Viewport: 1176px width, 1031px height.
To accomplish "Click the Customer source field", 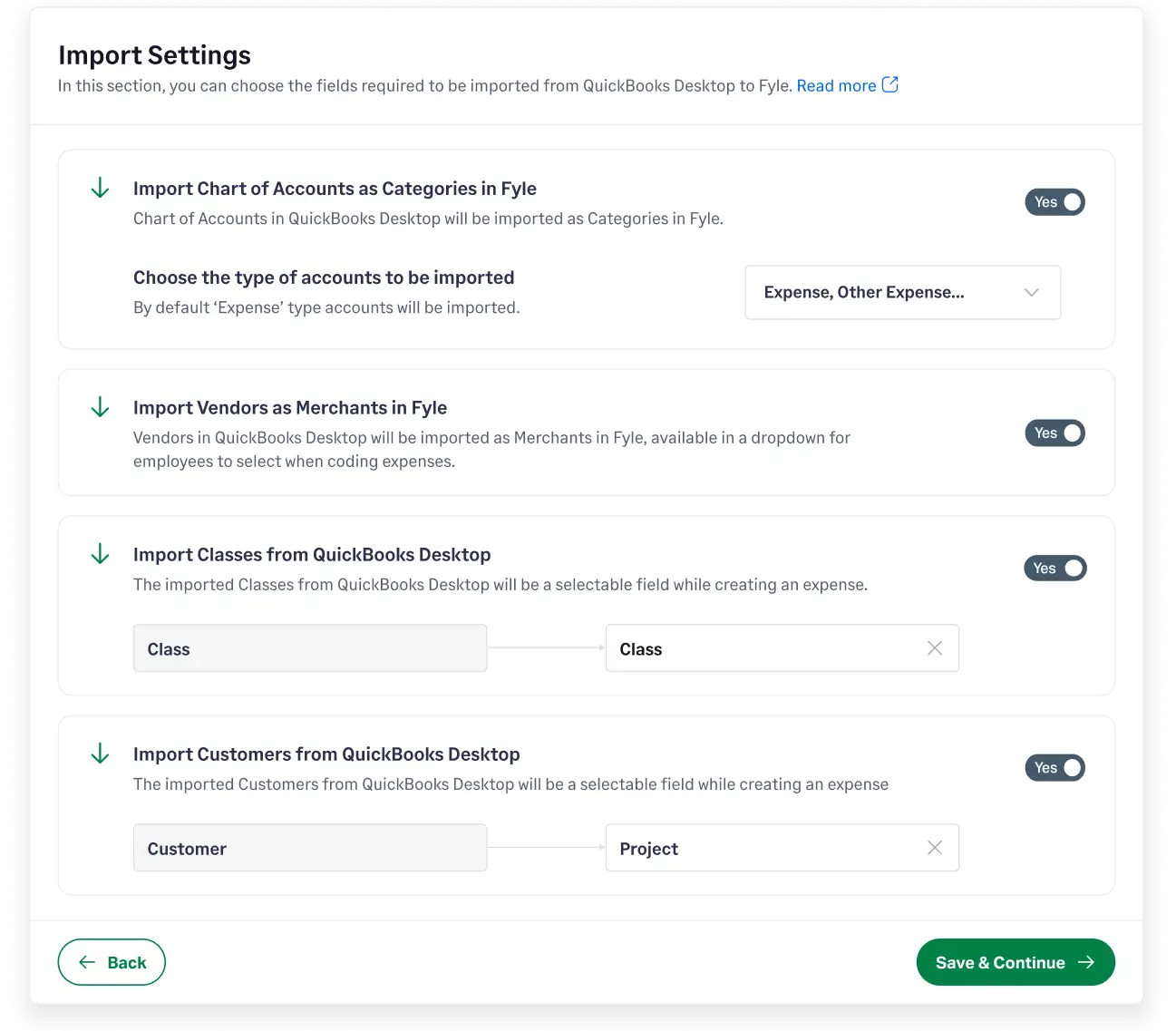I will [309, 847].
